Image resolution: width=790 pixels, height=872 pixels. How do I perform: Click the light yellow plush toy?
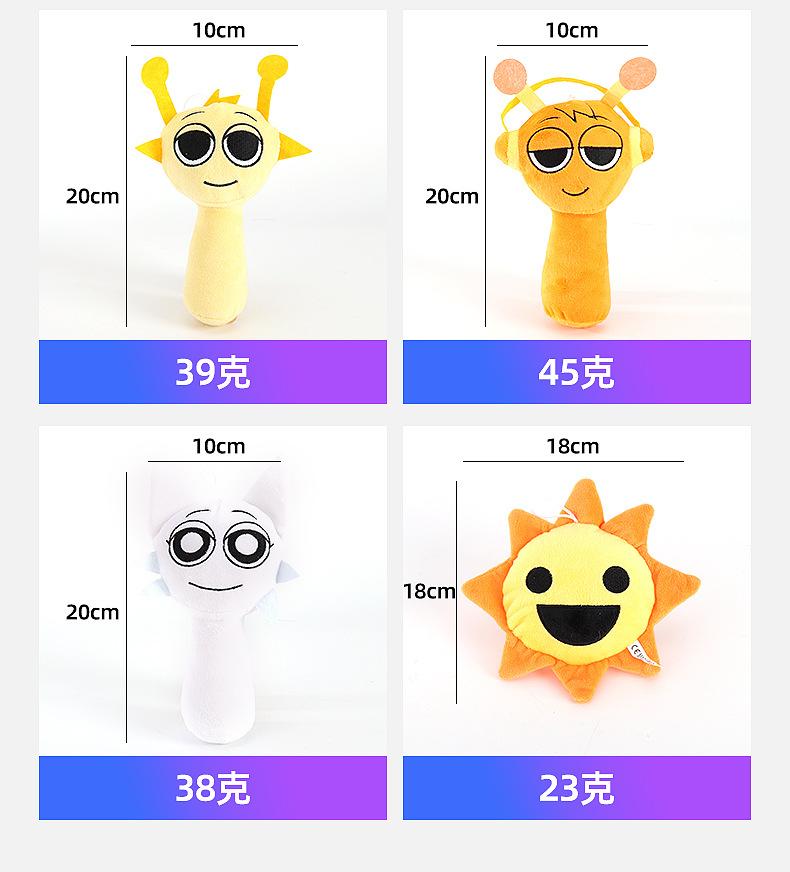(x=220, y=200)
